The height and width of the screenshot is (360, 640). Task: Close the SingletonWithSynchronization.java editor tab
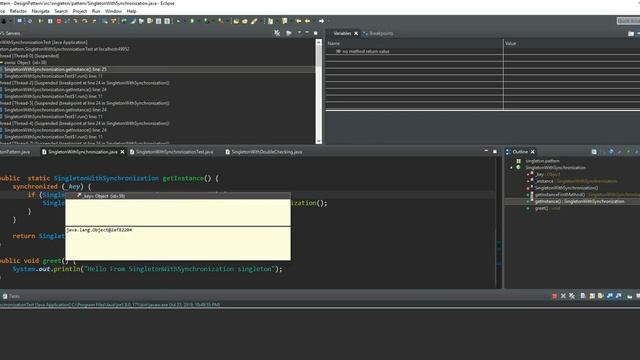click(122, 152)
